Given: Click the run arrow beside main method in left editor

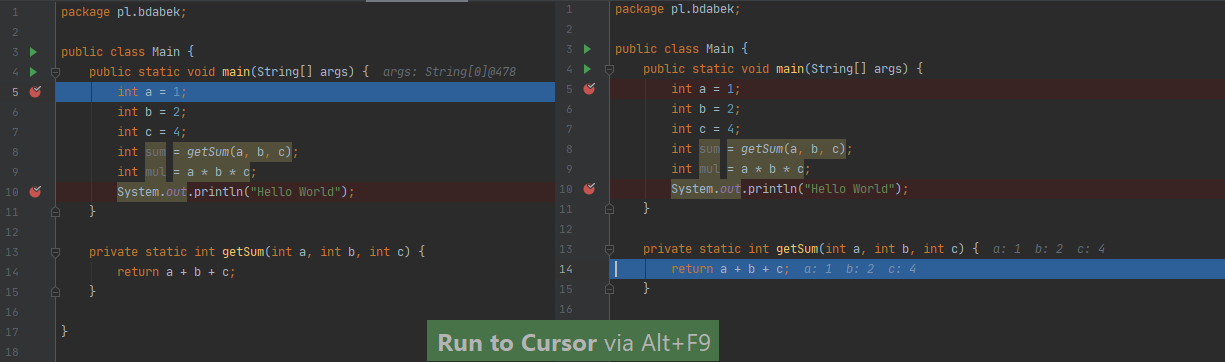Looking at the screenshot, I should pos(33,71).
